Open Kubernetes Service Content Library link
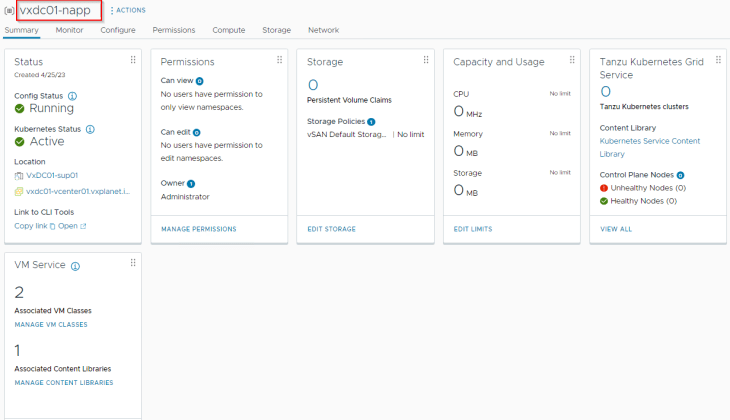This screenshot has width=730, height=420. point(649,148)
